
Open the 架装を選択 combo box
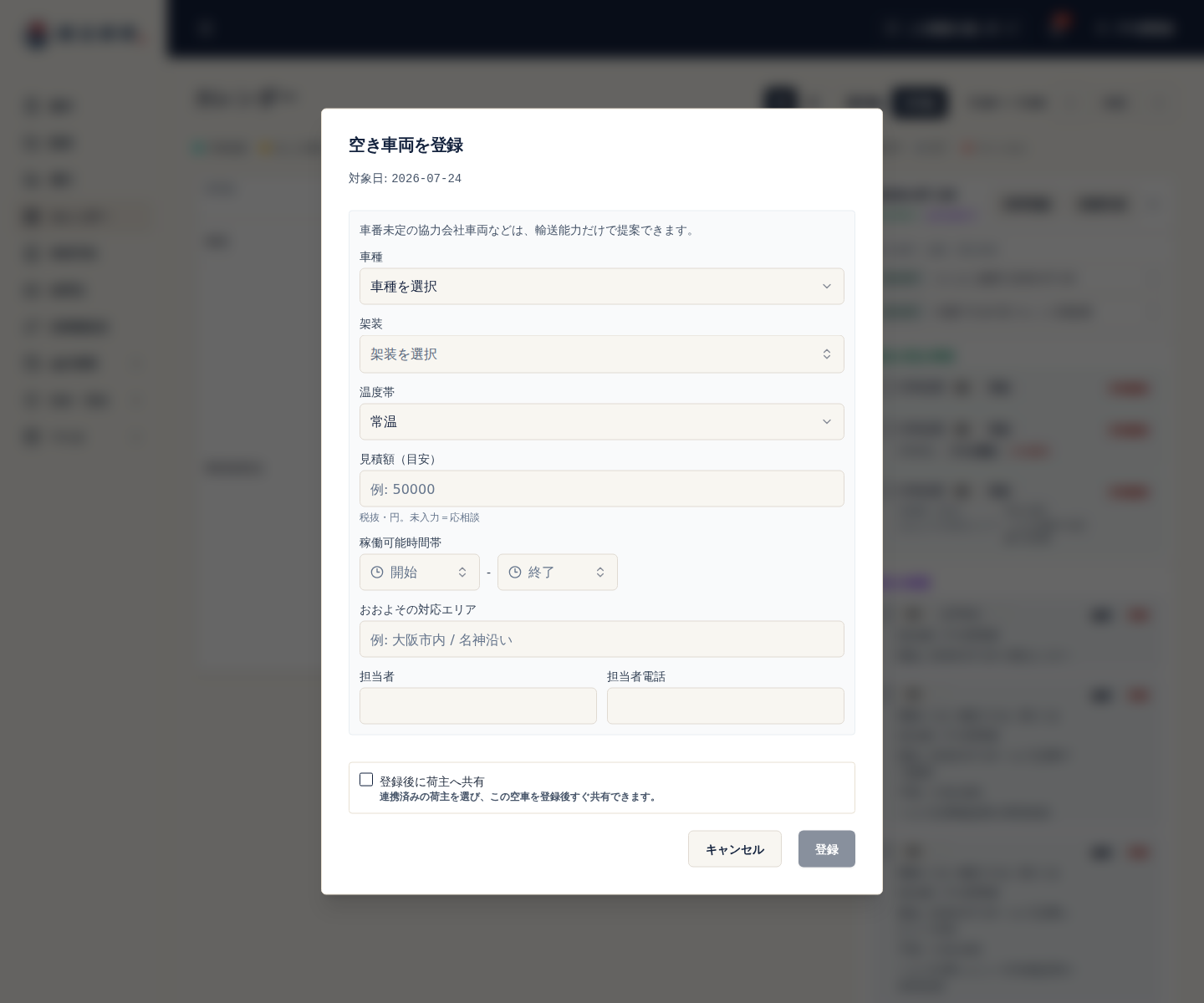pos(601,354)
